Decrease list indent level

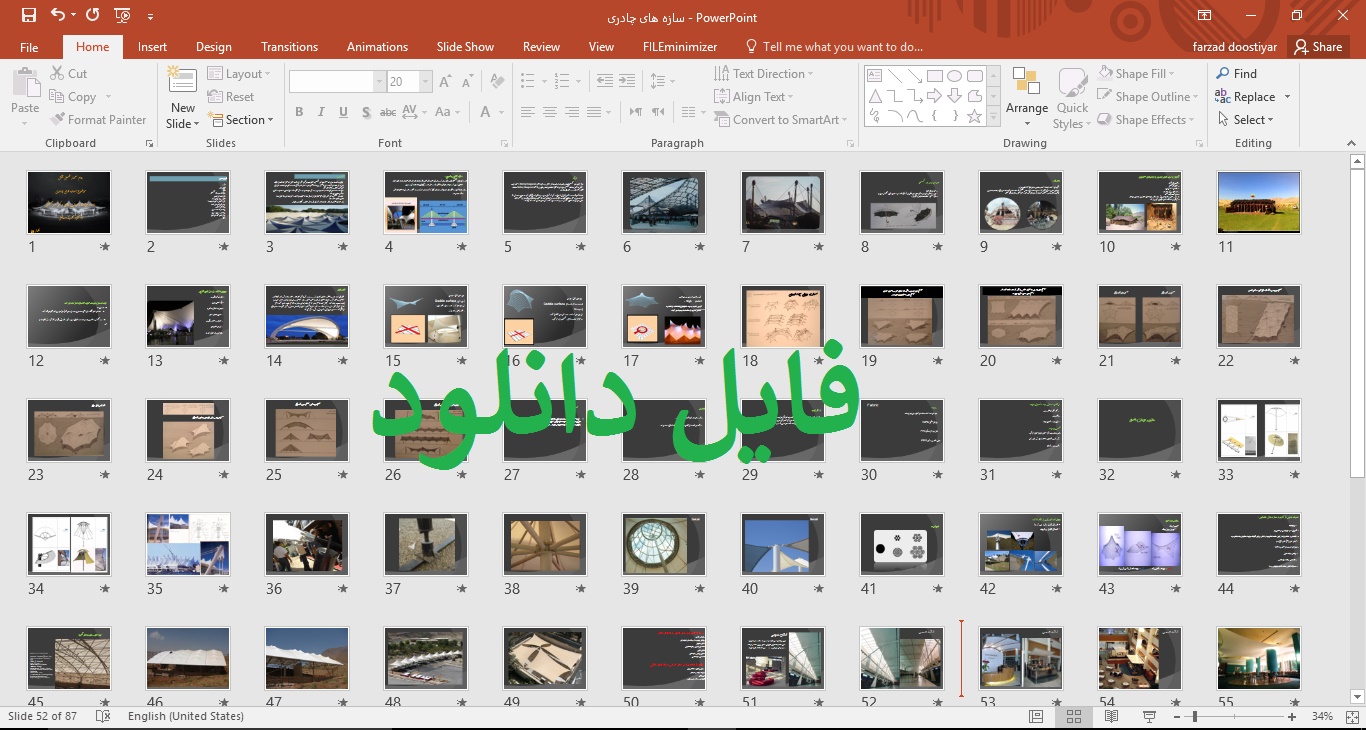[x=604, y=81]
